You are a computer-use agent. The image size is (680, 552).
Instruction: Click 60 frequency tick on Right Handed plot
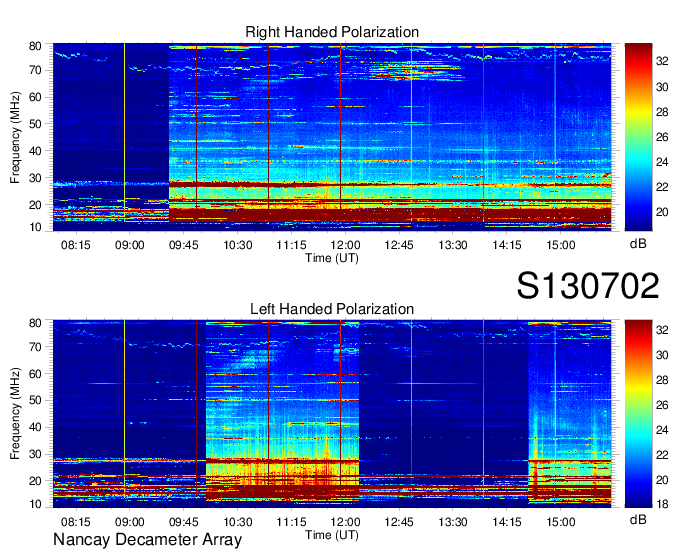click(x=35, y=97)
